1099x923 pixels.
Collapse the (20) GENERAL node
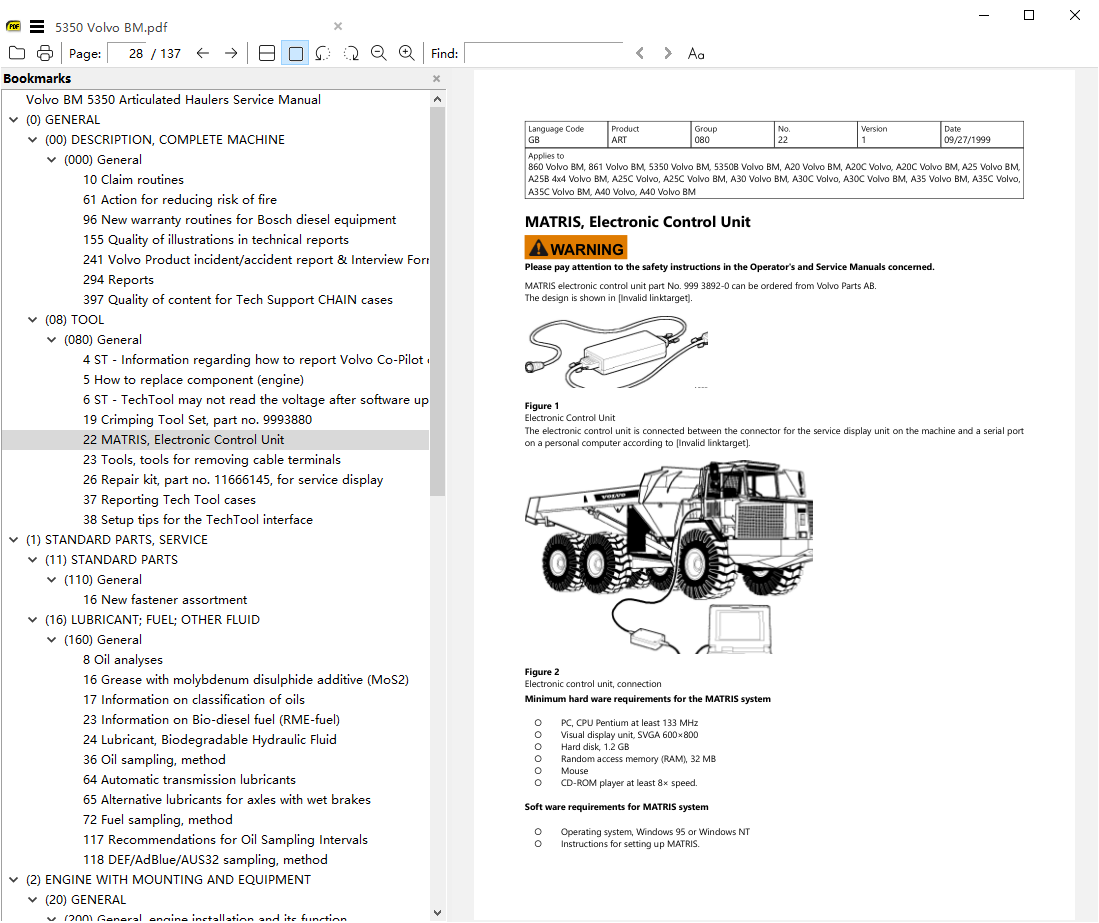pos(32,900)
